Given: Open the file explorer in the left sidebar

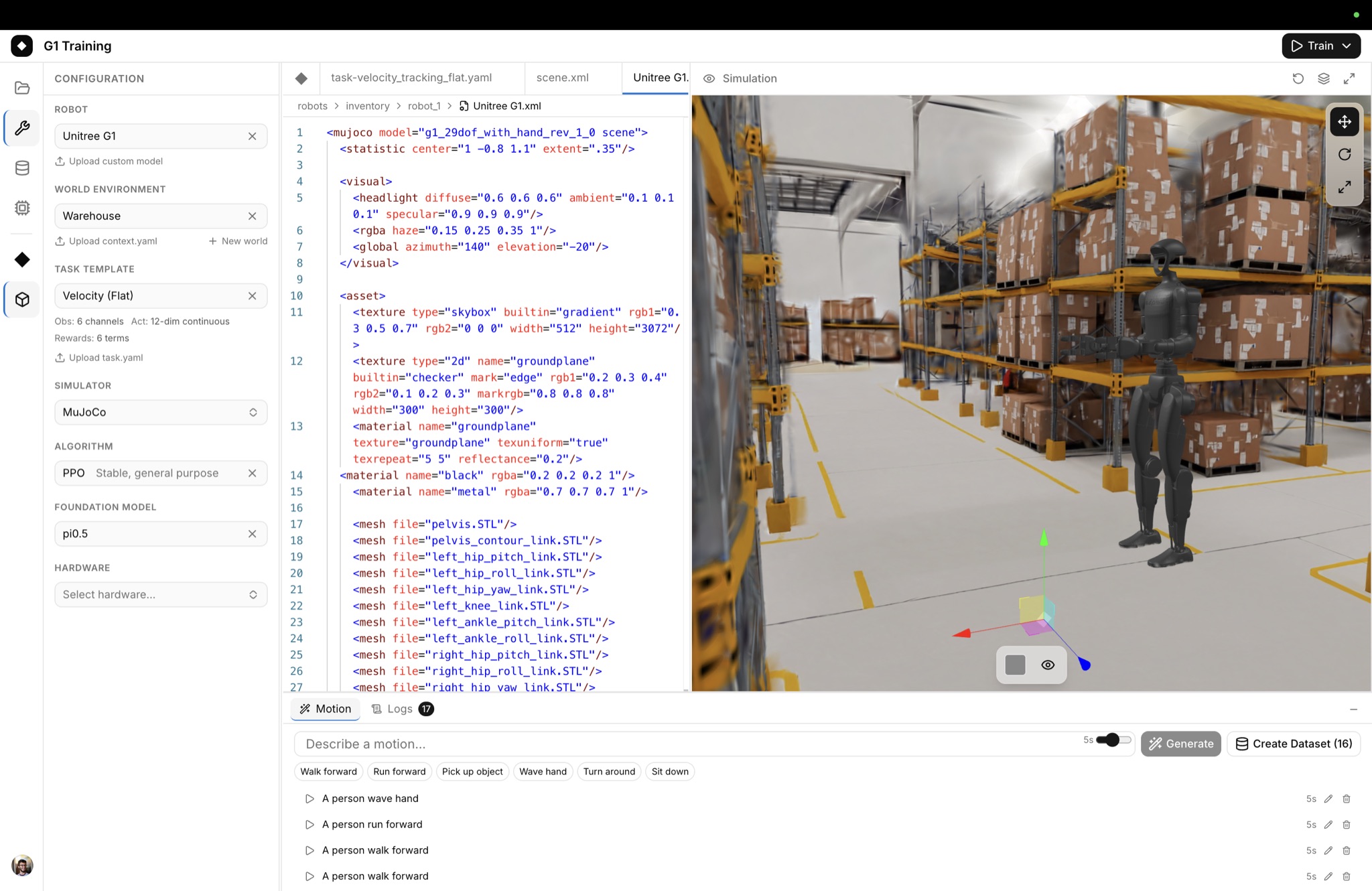Looking at the screenshot, I should 22,88.
